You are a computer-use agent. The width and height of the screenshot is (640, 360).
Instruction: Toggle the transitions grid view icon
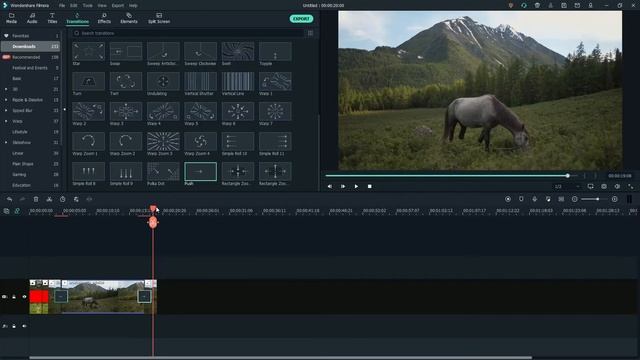[x=310, y=33]
